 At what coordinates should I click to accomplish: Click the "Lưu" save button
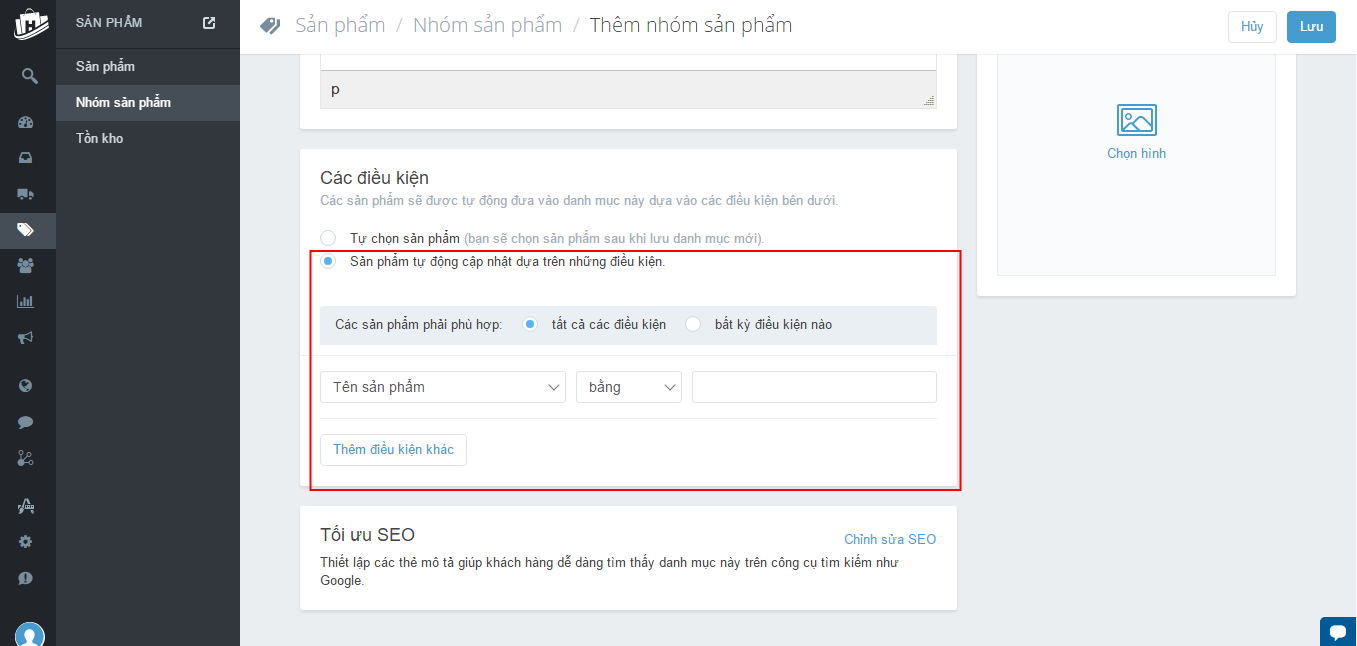(1311, 27)
